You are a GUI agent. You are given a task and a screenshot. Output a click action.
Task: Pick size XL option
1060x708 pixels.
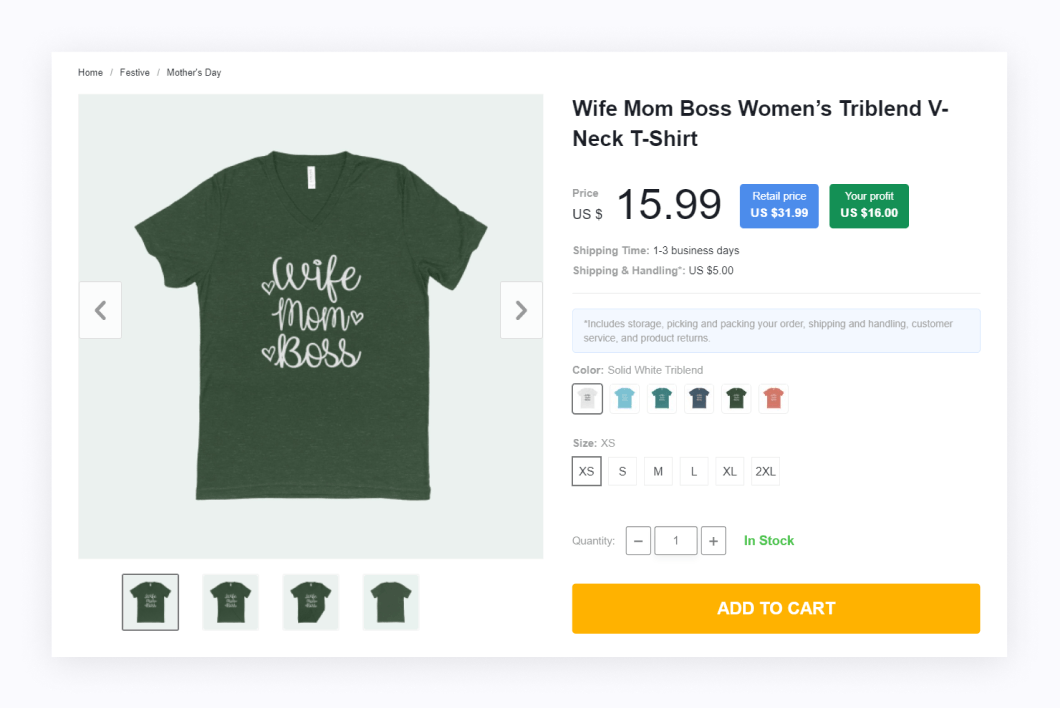[729, 471]
